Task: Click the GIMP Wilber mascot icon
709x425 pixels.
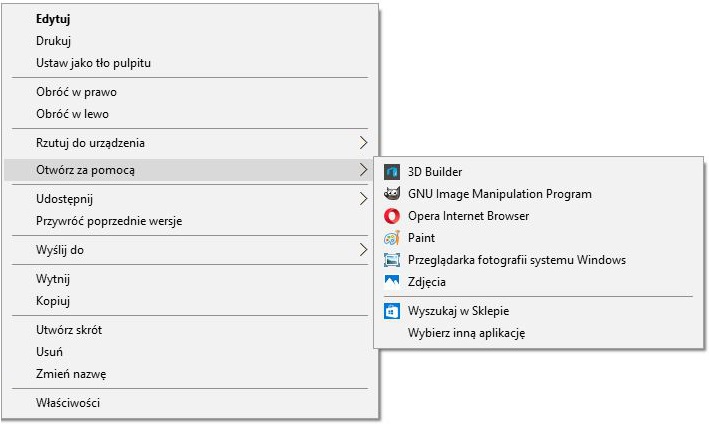Action: 392,194
